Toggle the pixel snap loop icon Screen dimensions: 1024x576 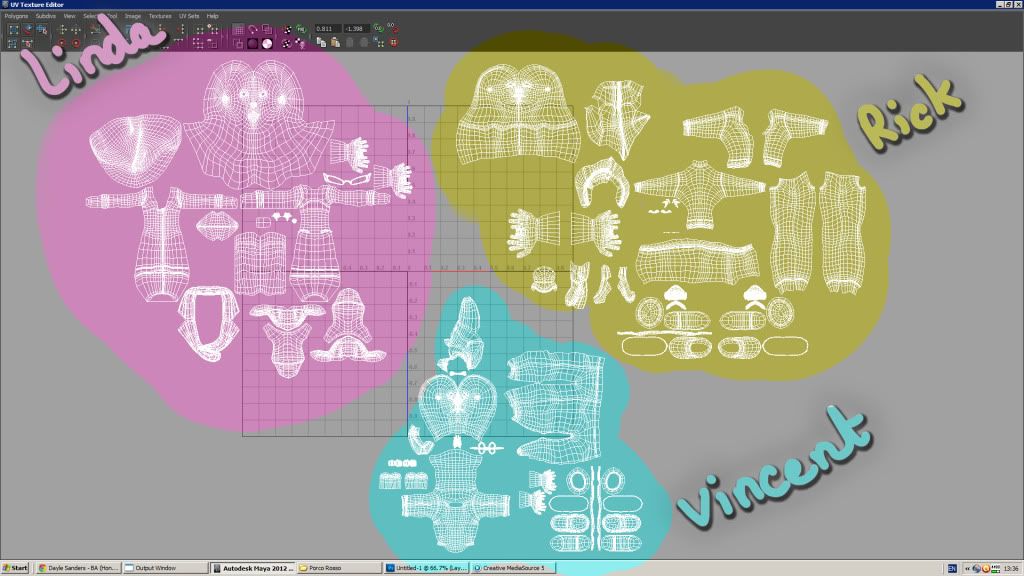click(x=253, y=29)
